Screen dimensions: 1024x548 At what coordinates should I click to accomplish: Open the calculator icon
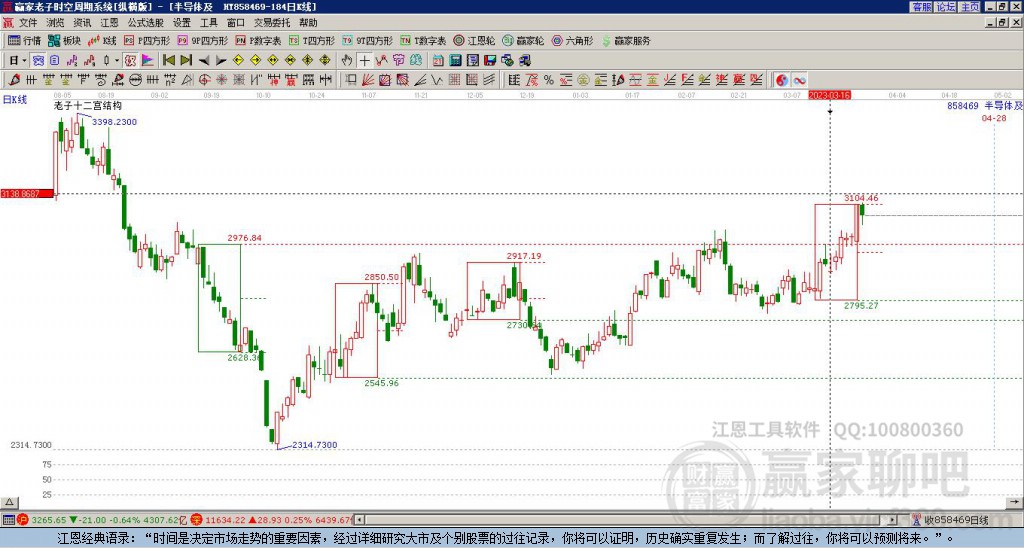coord(455,61)
